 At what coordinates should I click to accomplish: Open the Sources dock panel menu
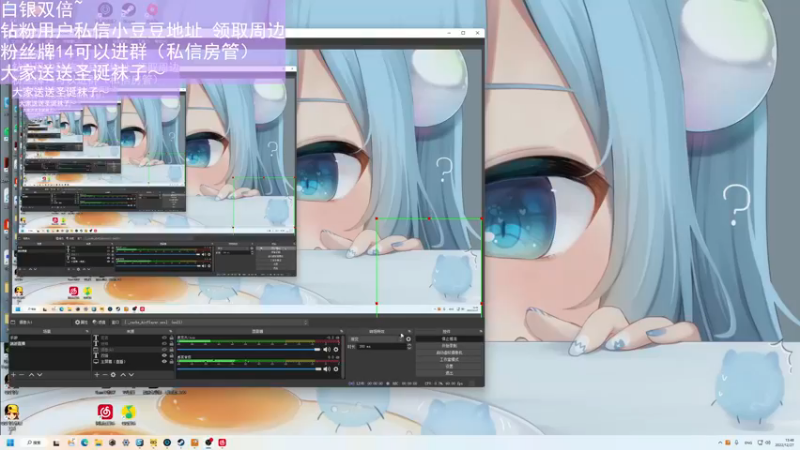(171, 332)
